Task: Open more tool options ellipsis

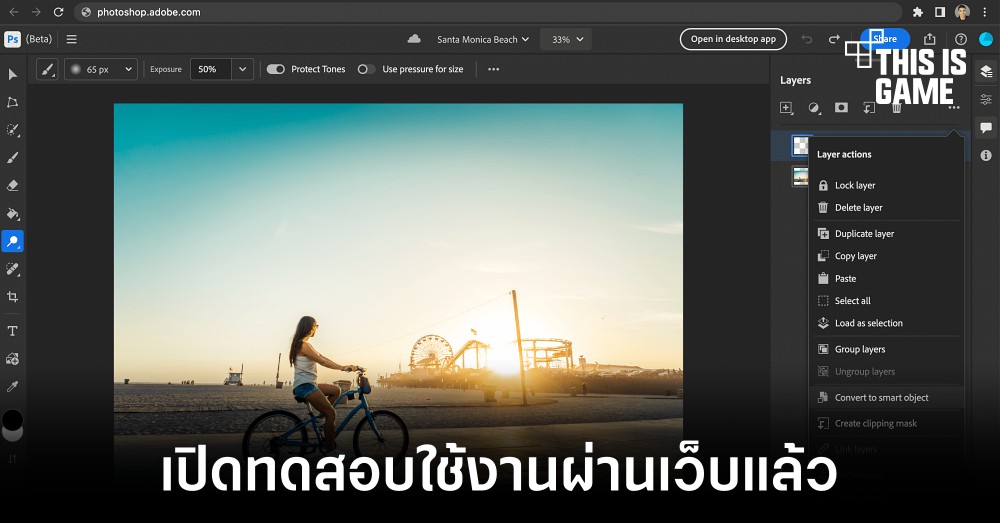Action: [494, 69]
